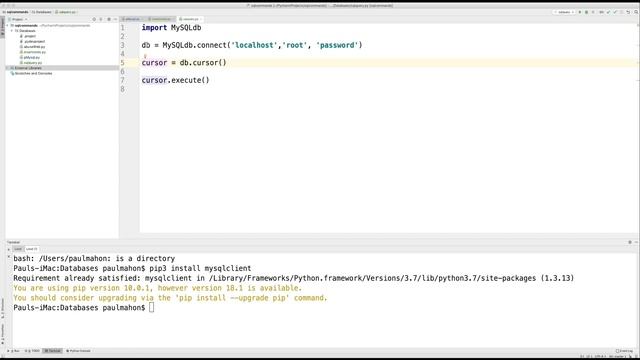Click gutter line number 8
Image resolution: width=640 pixels, height=360 pixels.
pos(122,89)
